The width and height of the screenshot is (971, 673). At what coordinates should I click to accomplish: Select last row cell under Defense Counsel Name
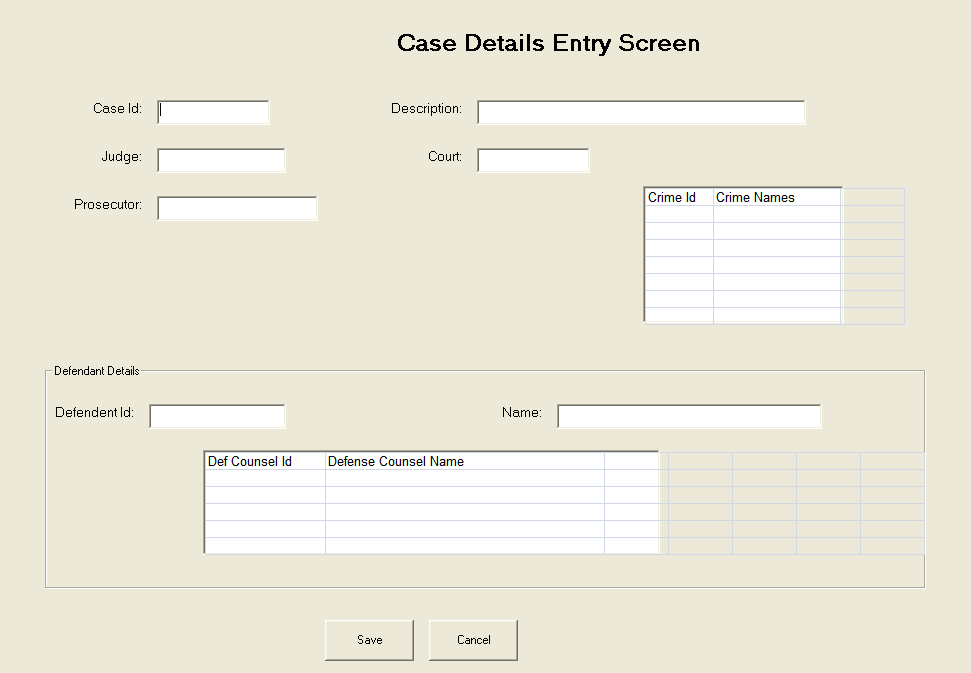point(465,545)
